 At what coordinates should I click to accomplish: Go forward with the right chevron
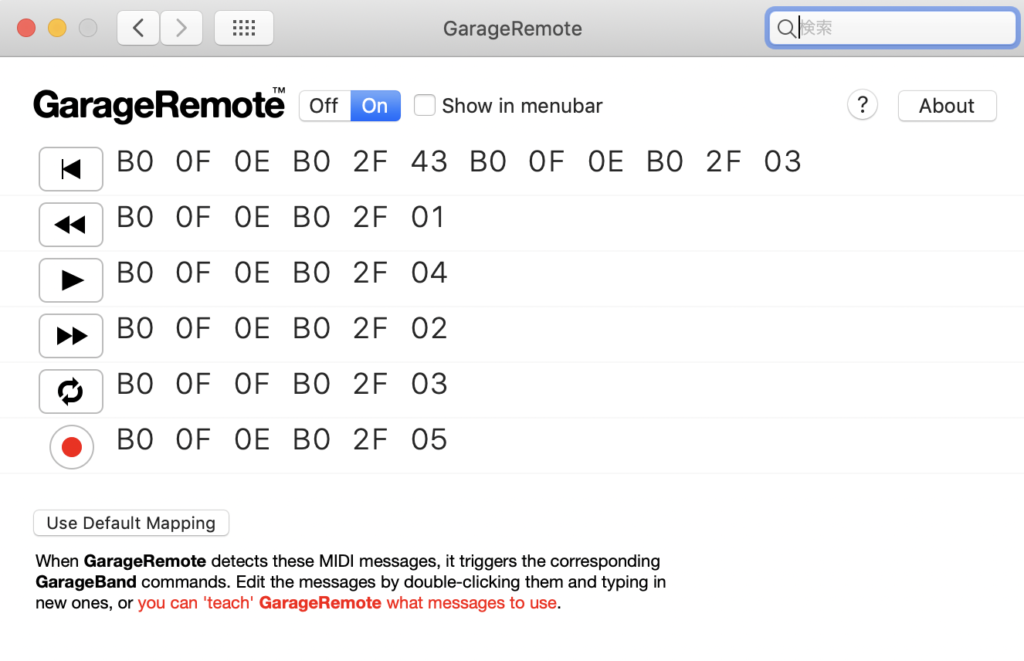pos(181,28)
